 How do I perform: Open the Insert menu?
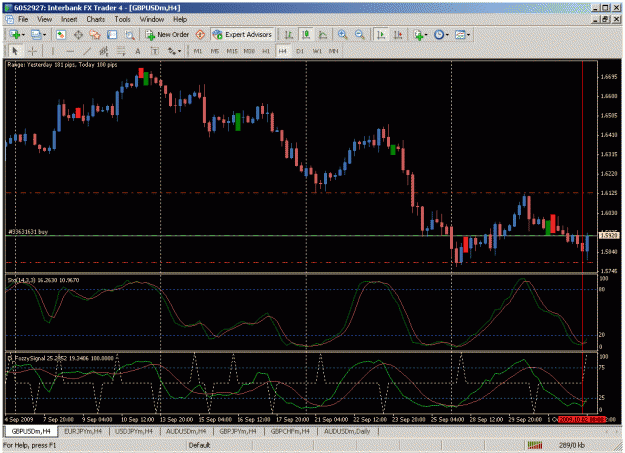pyautogui.click(x=69, y=19)
